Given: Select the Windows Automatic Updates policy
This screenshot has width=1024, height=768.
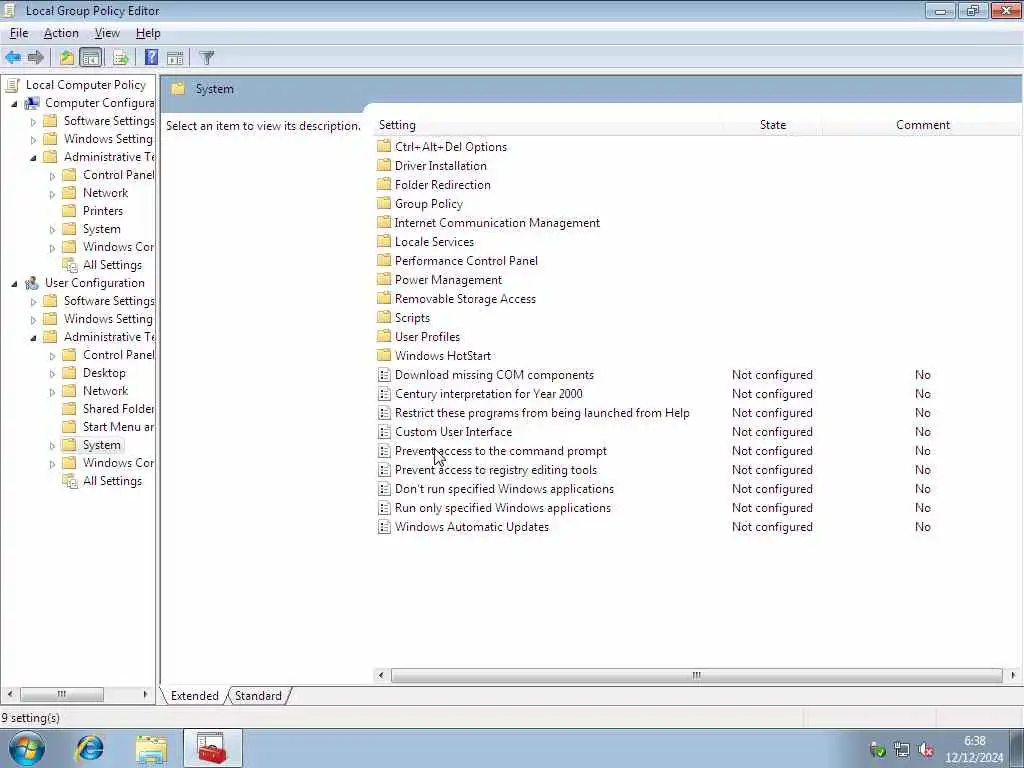Looking at the screenshot, I should pos(472,526).
